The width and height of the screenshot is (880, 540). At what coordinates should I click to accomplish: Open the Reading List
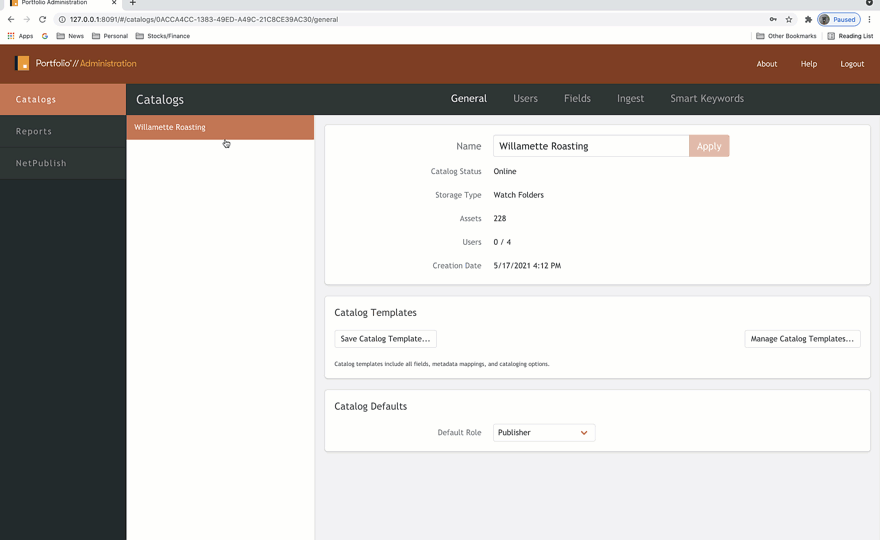pos(850,36)
